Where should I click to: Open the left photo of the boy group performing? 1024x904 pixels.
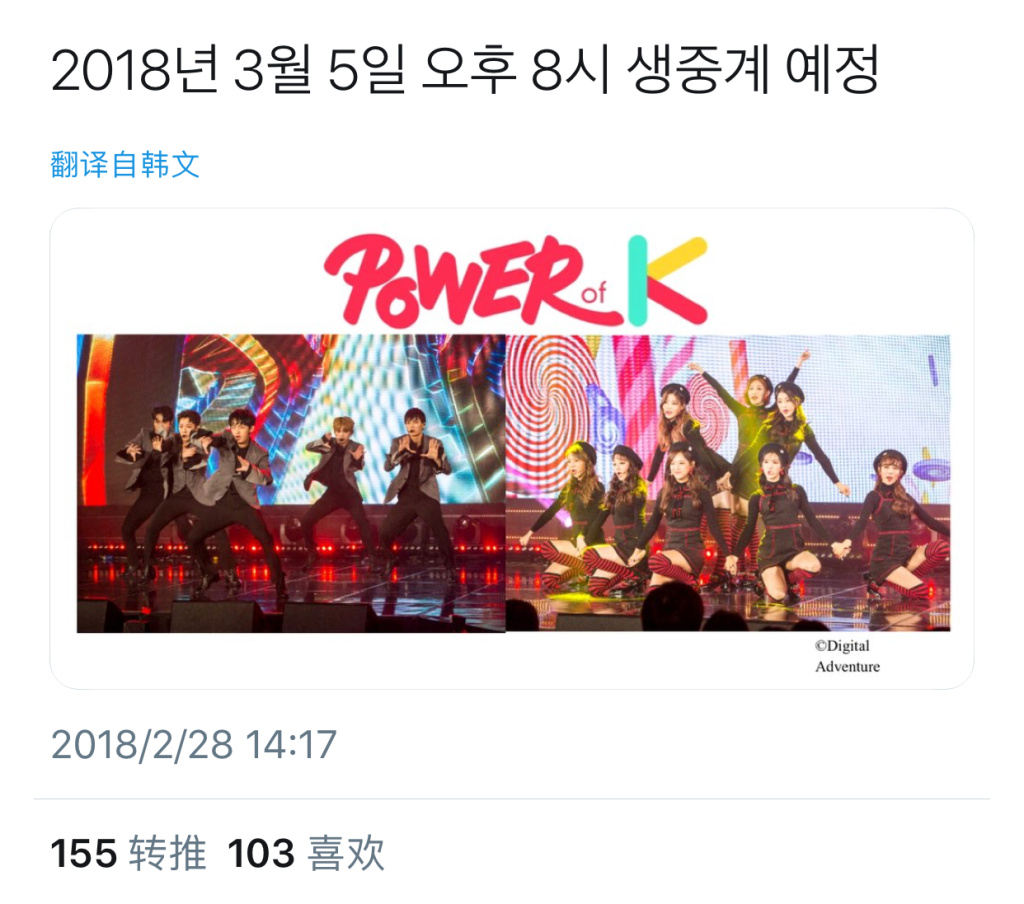point(291,483)
